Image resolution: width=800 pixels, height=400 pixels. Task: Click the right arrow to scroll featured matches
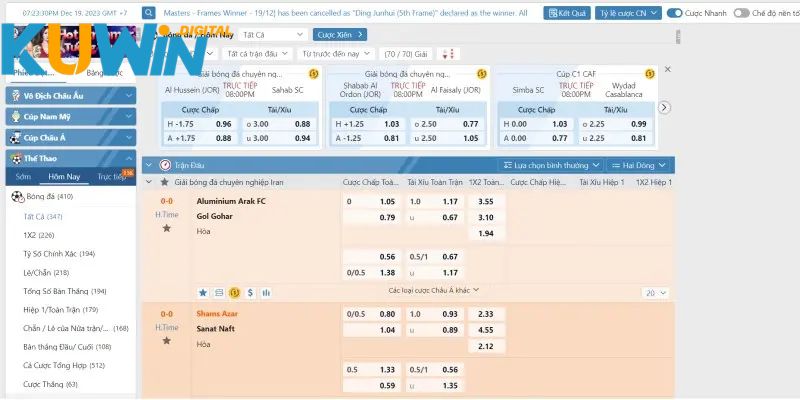click(x=663, y=108)
